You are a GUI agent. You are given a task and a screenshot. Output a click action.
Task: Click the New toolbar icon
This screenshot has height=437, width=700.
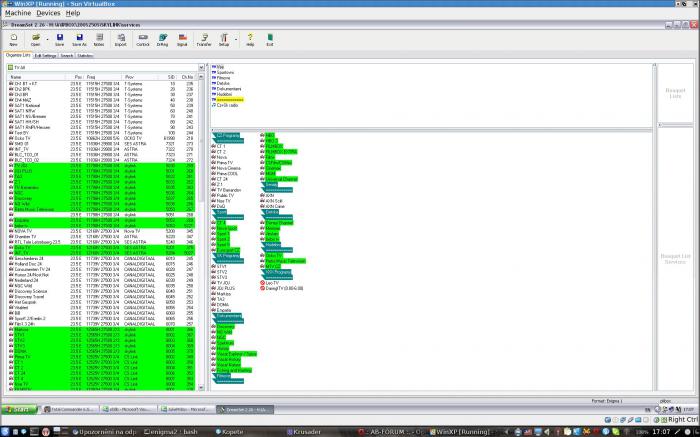[13, 40]
